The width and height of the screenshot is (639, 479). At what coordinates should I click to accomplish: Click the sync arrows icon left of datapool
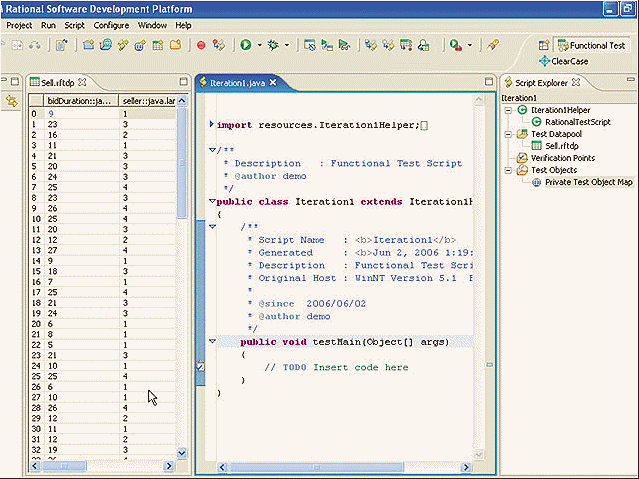(x=11, y=101)
